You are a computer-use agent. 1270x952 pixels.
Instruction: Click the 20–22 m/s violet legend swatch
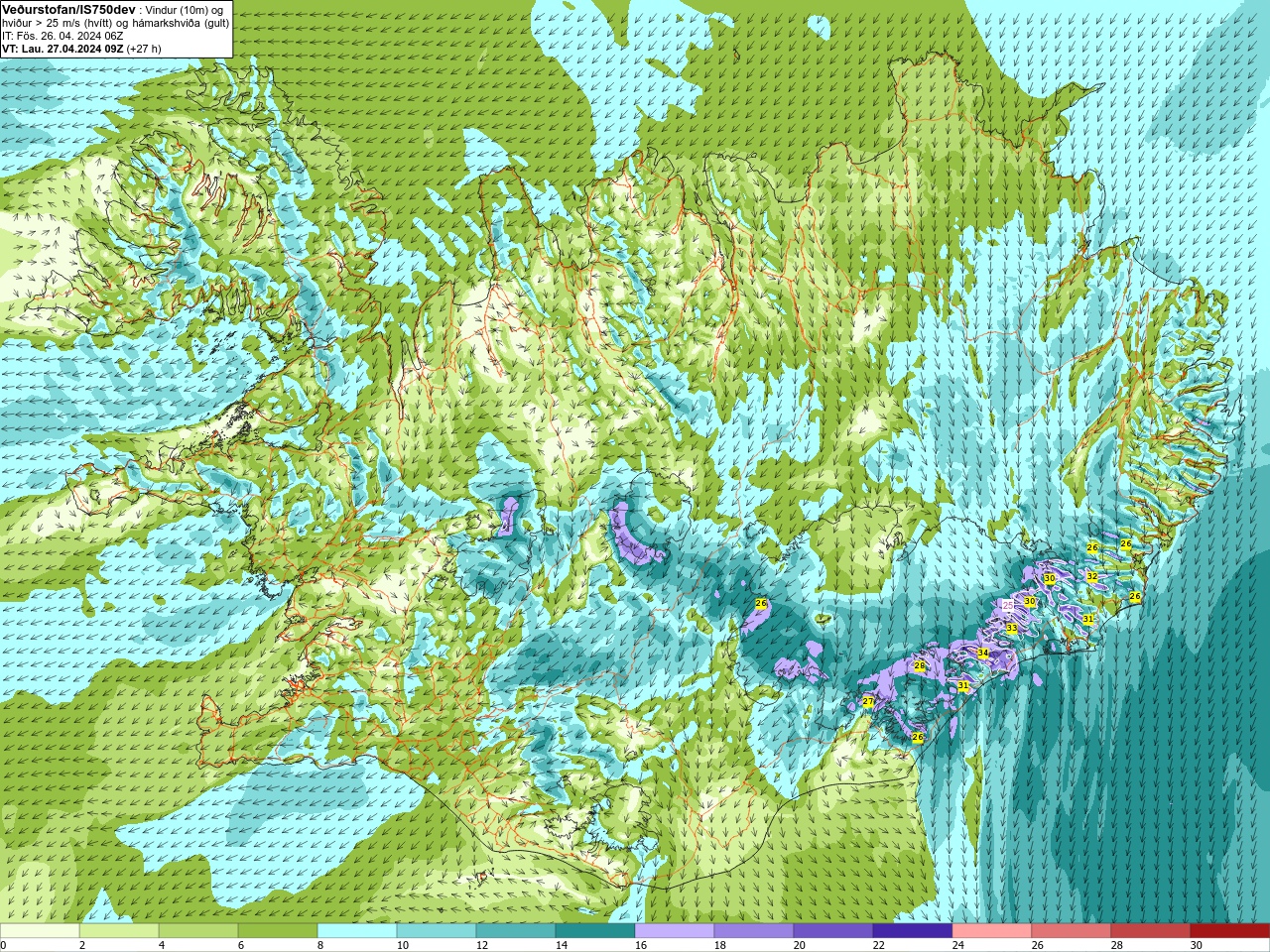click(833, 931)
